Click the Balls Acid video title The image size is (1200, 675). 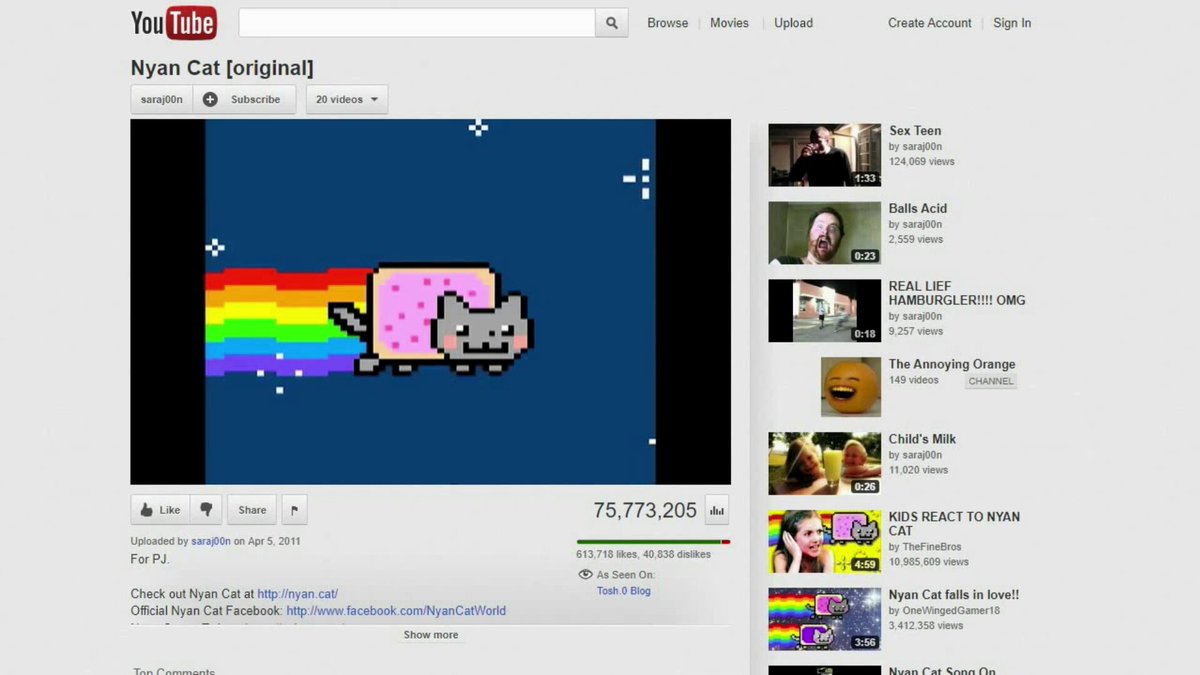[918, 209]
